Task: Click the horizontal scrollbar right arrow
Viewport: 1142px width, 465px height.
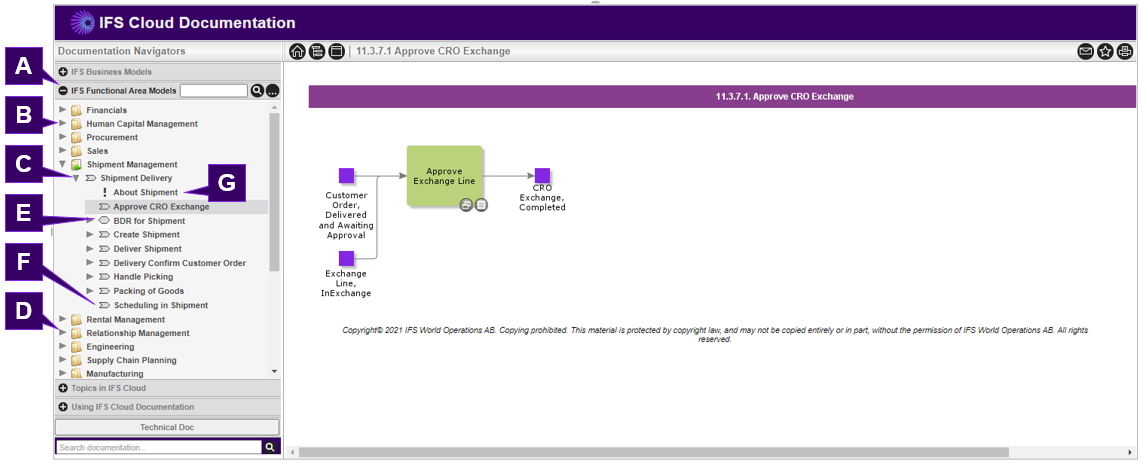Action: 1131,452
